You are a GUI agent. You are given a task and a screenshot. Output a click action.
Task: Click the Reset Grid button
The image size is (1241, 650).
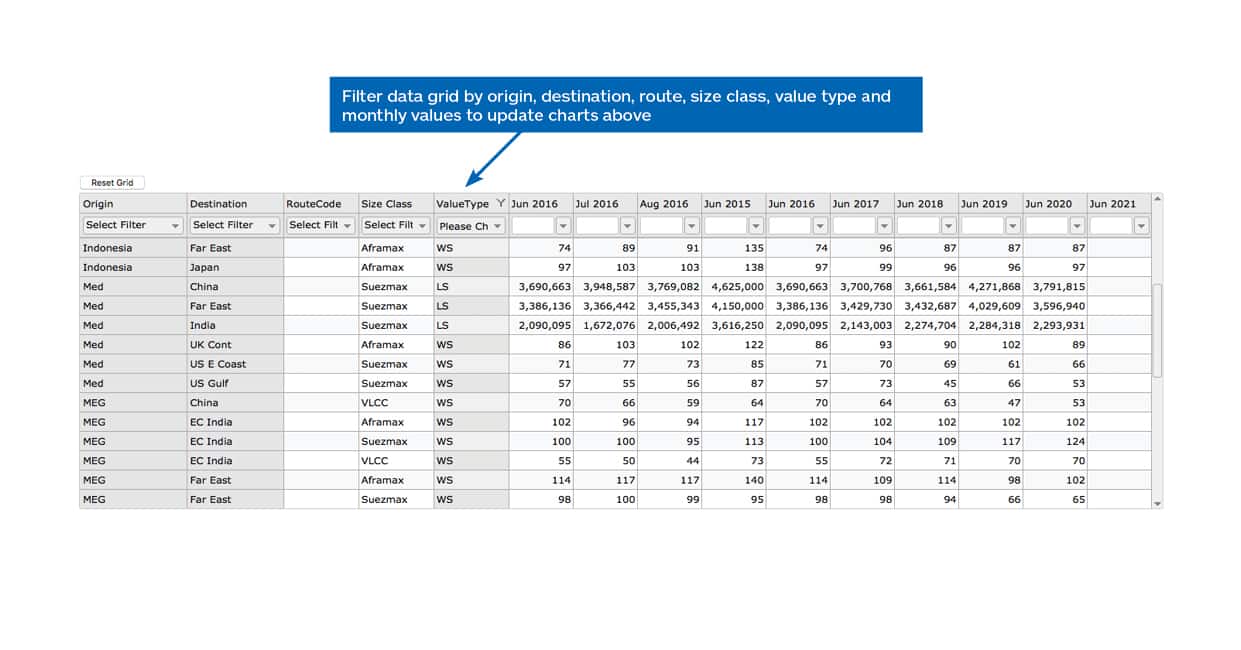click(x=112, y=183)
